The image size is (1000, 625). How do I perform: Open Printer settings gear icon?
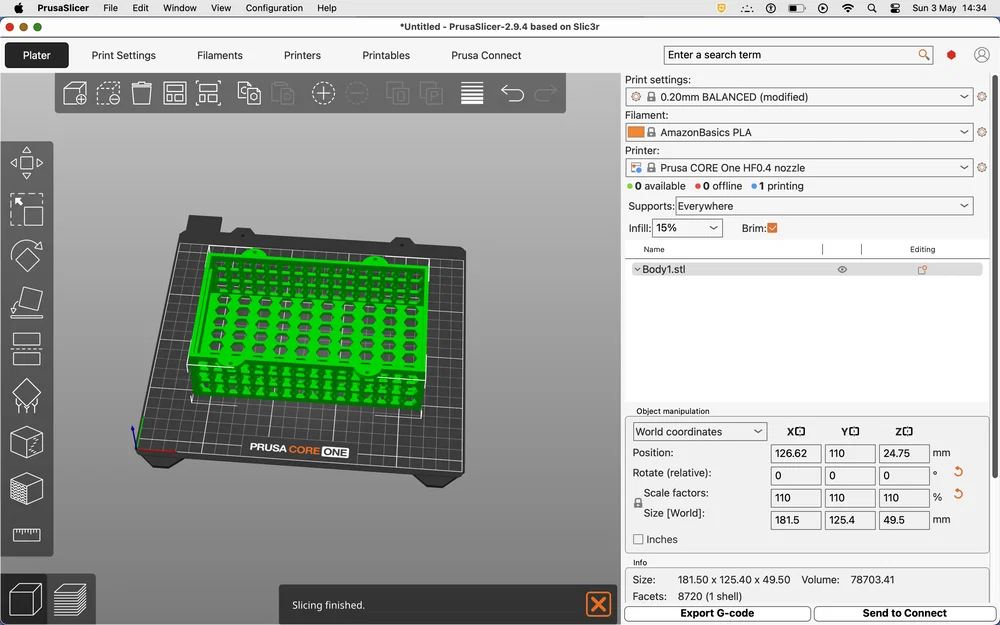point(982,168)
